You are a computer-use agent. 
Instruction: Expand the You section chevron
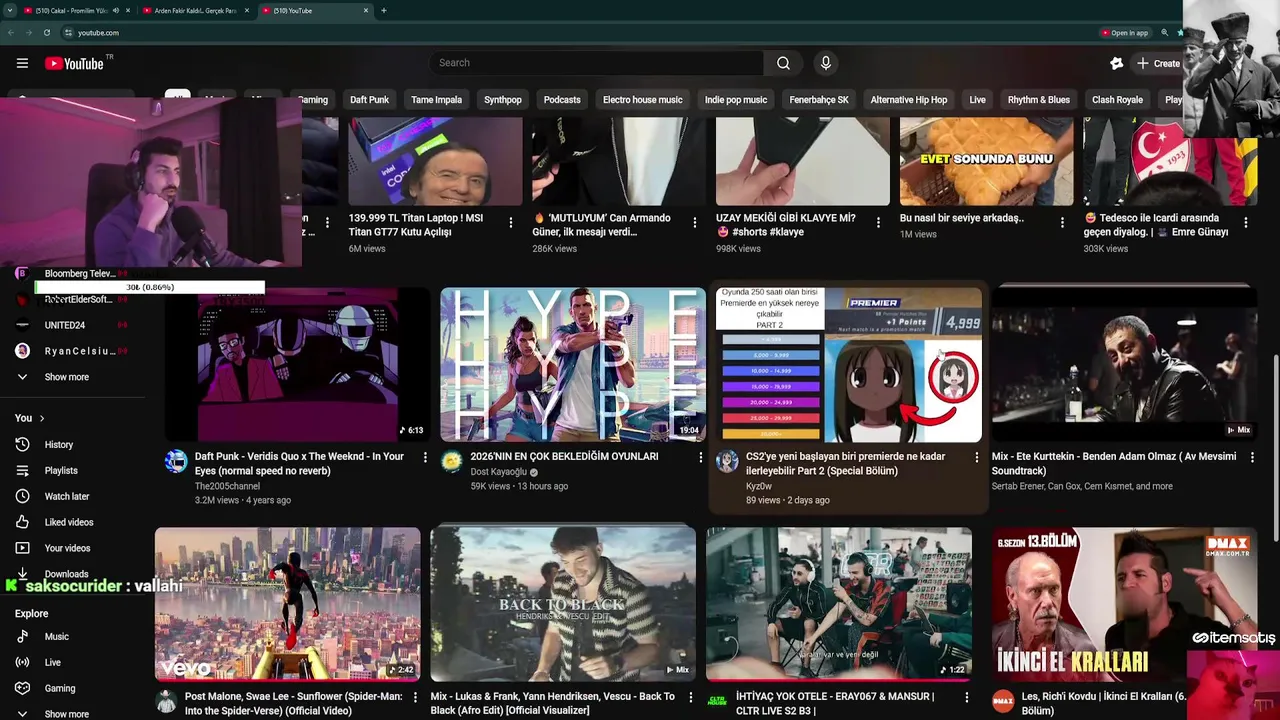(x=42, y=418)
